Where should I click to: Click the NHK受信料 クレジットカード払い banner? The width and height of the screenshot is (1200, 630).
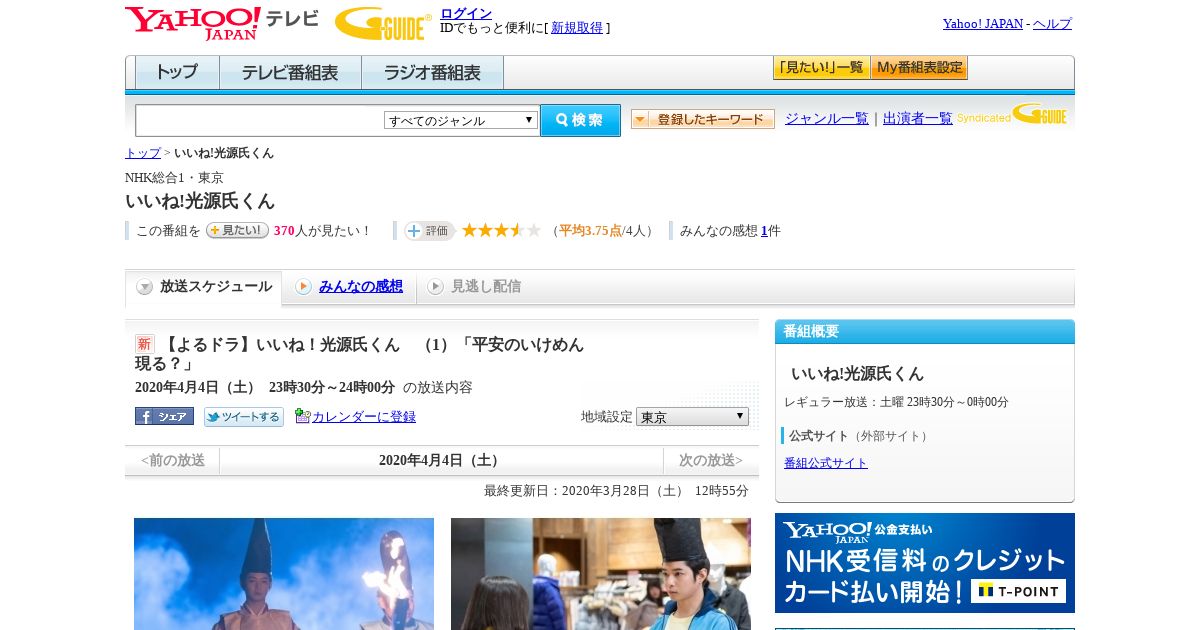(925, 563)
